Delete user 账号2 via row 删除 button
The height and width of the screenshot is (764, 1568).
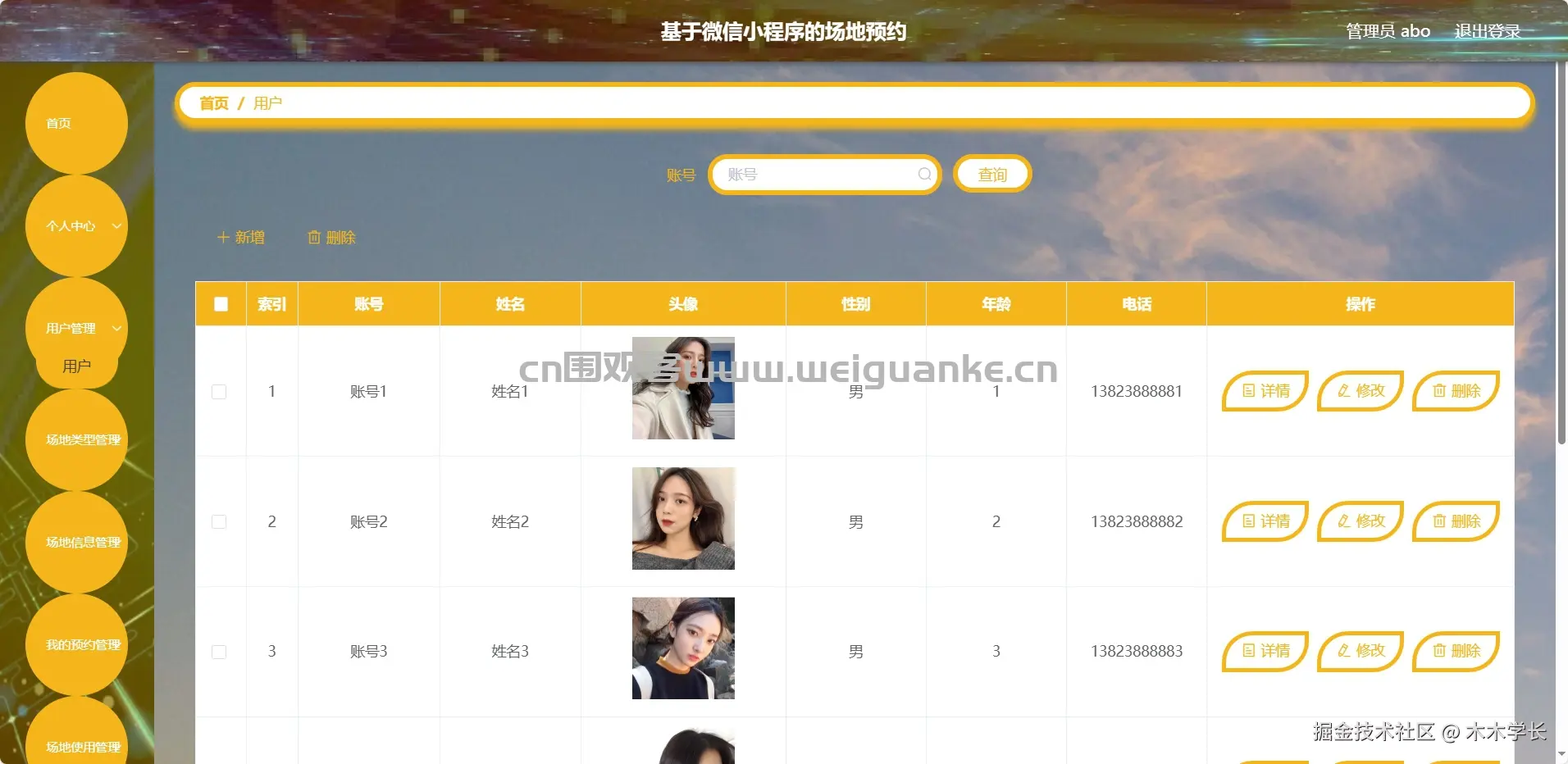pyautogui.click(x=1456, y=521)
